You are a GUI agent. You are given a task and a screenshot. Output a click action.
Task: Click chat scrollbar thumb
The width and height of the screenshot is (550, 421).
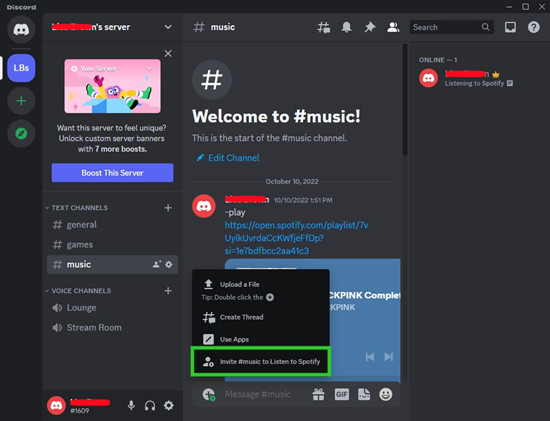pyautogui.click(x=405, y=99)
